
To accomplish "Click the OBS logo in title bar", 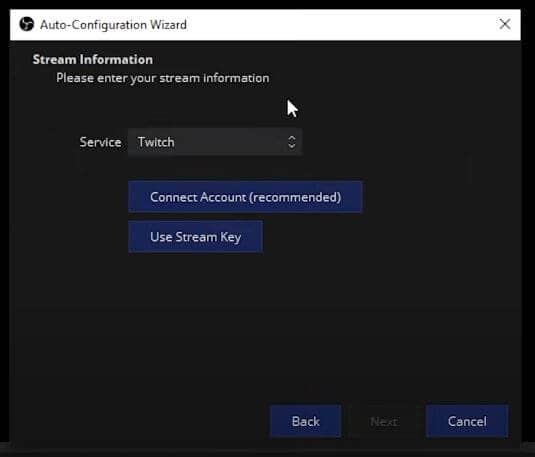I will pyautogui.click(x=27, y=24).
